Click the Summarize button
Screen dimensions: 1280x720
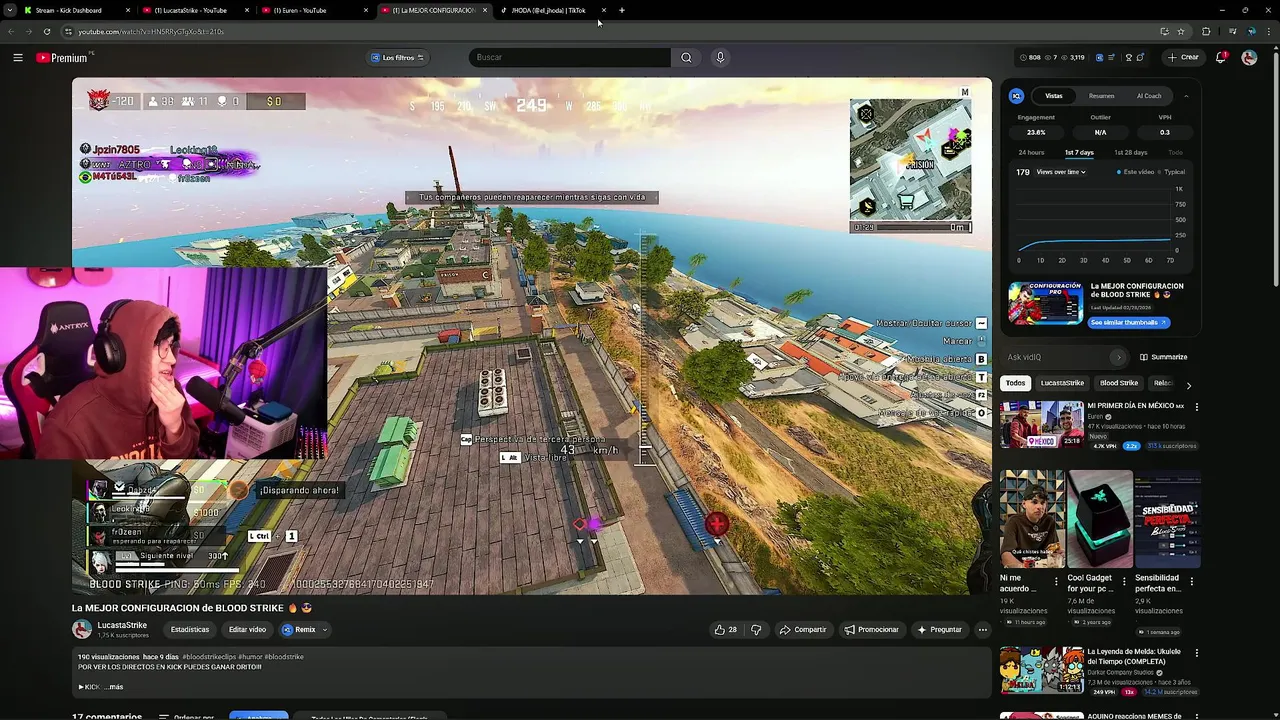coord(1164,357)
